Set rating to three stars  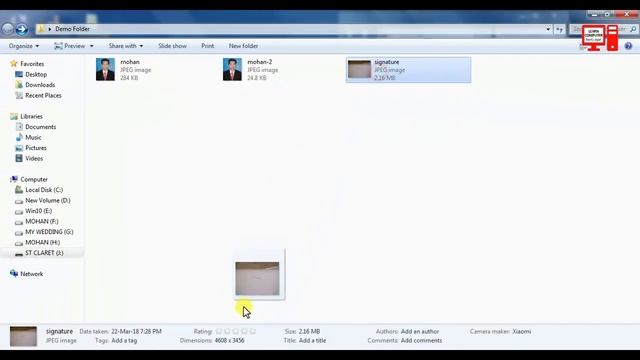[236, 331]
